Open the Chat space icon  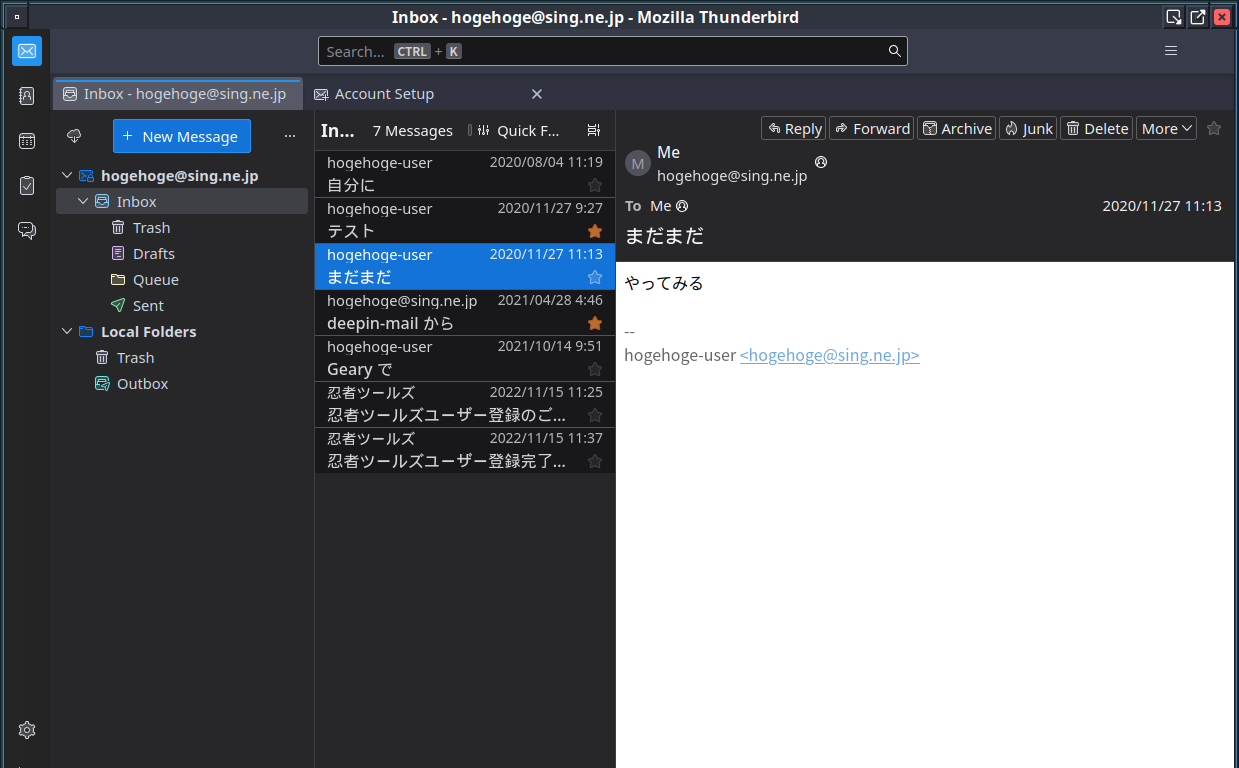click(27, 231)
